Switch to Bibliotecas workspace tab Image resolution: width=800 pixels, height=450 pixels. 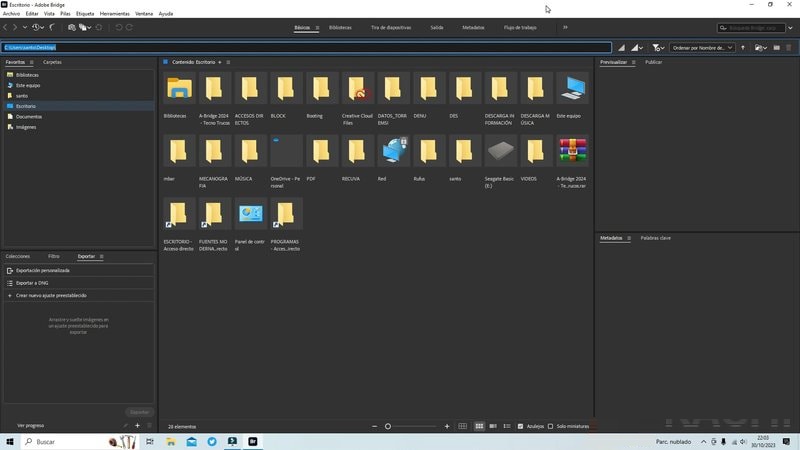[340, 28]
